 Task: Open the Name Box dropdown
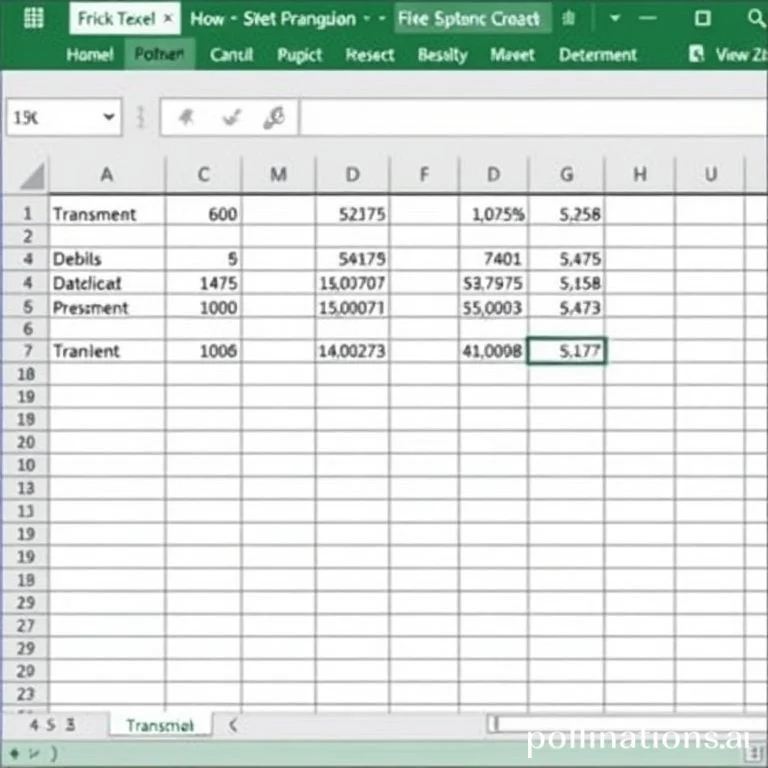point(108,118)
